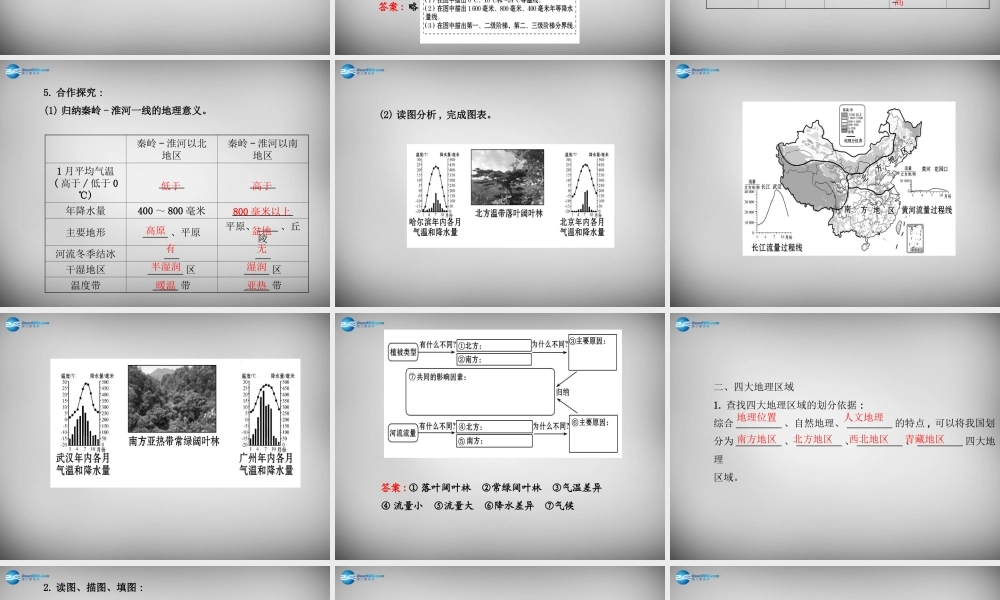Click the heading (1) 归纳秦岭－淮河一线的地理意义
Image resolution: width=1000 pixels, height=600 pixels.
[x=126, y=110]
